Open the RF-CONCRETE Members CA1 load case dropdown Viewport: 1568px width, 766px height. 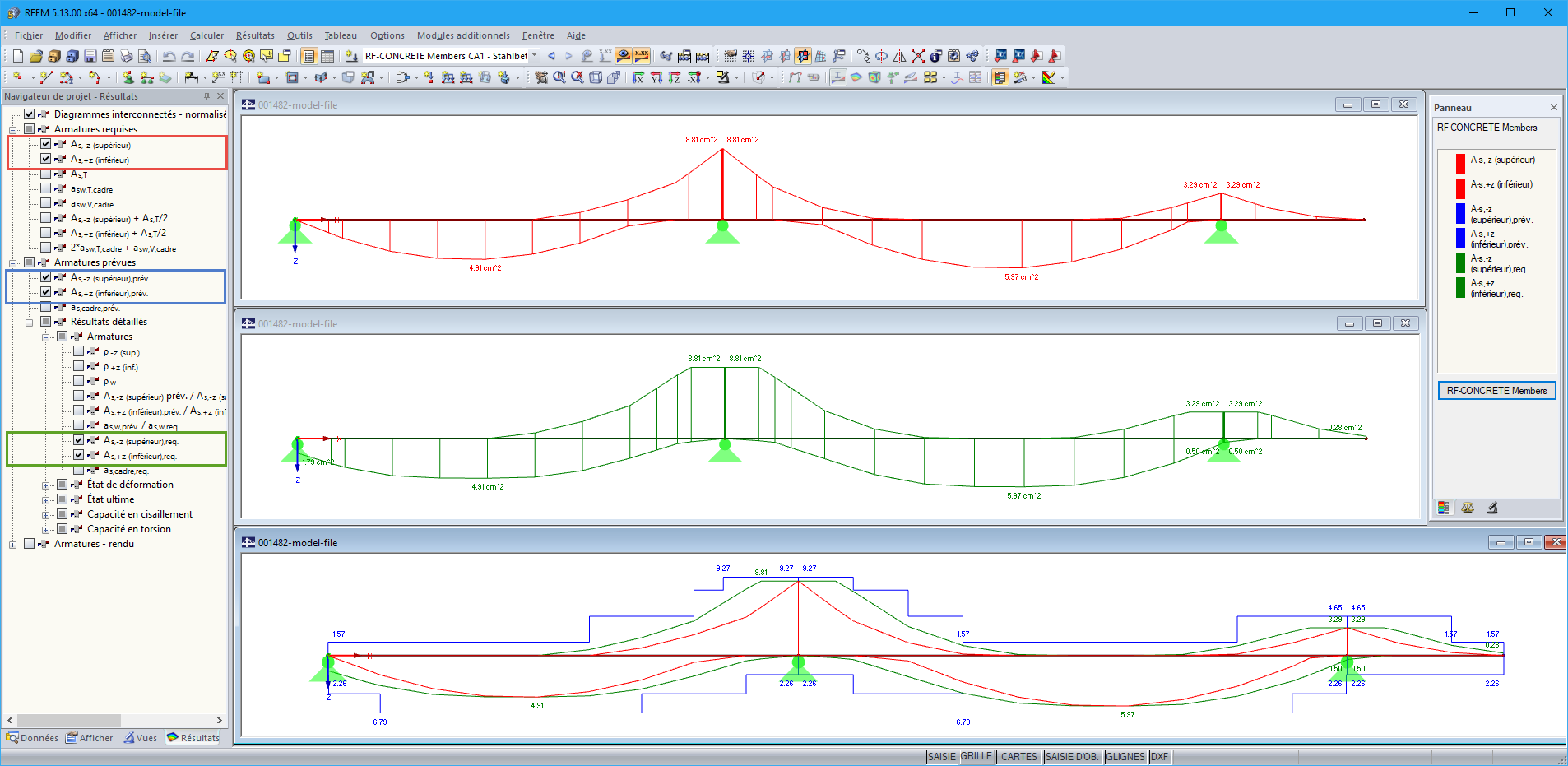[x=534, y=56]
